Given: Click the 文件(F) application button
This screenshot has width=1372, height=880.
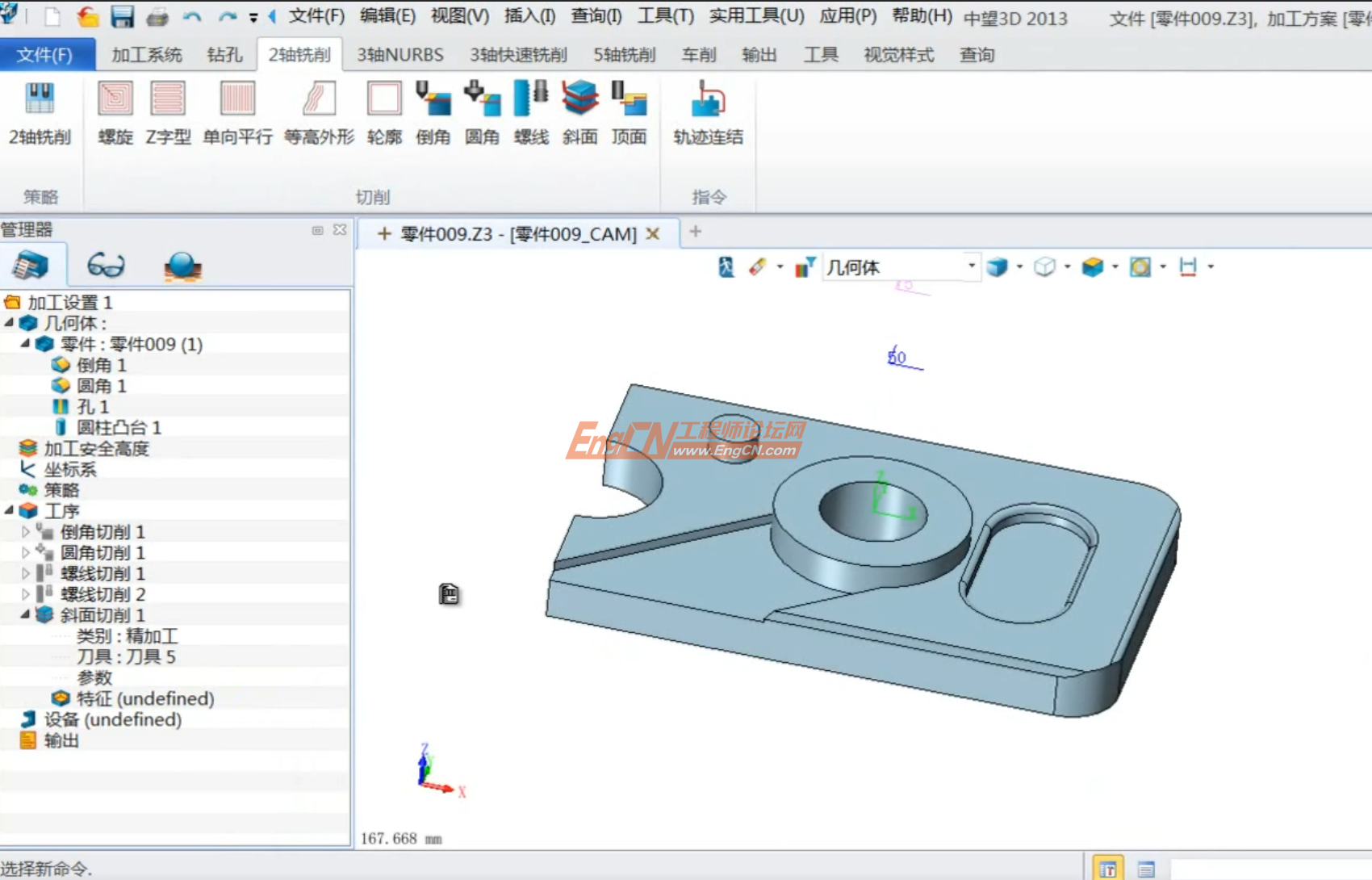Looking at the screenshot, I should tap(47, 54).
